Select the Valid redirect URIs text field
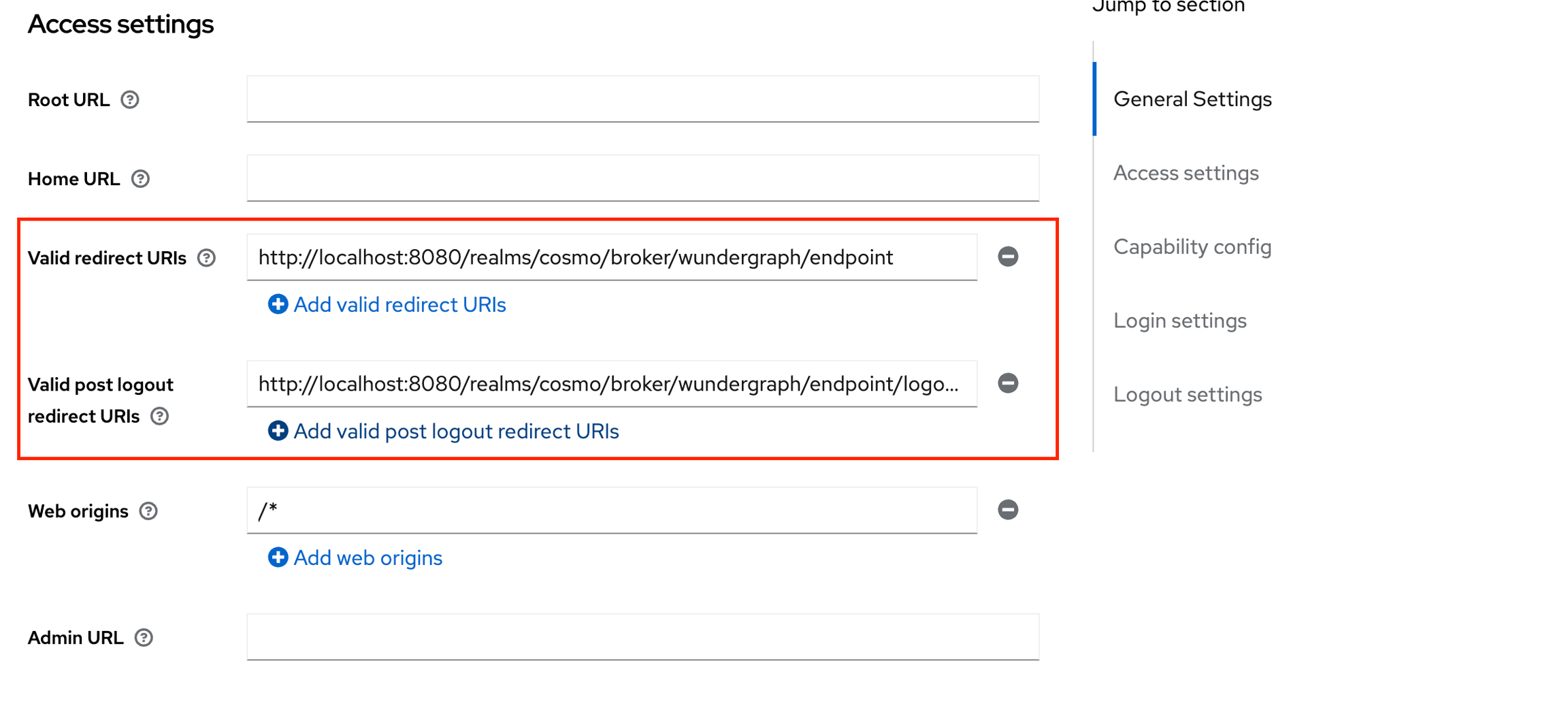Image resolution: width=1568 pixels, height=712 pixels. (x=612, y=257)
